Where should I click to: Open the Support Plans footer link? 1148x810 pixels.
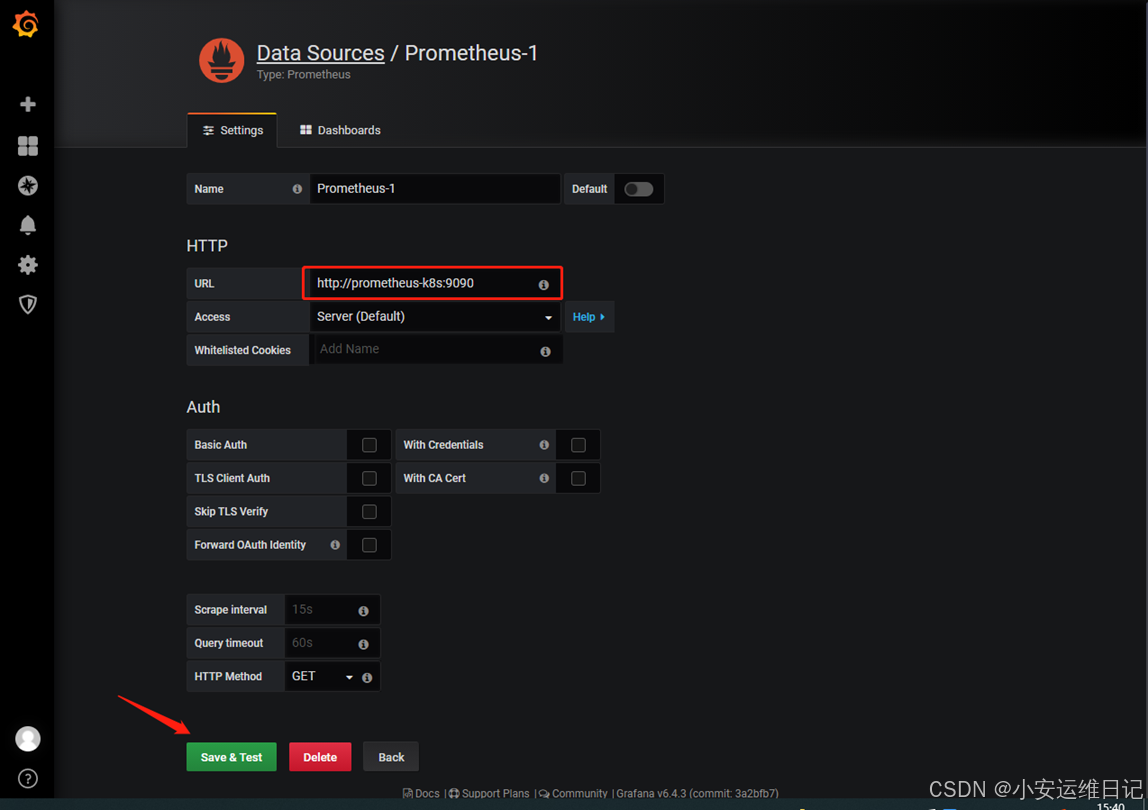click(x=489, y=793)
